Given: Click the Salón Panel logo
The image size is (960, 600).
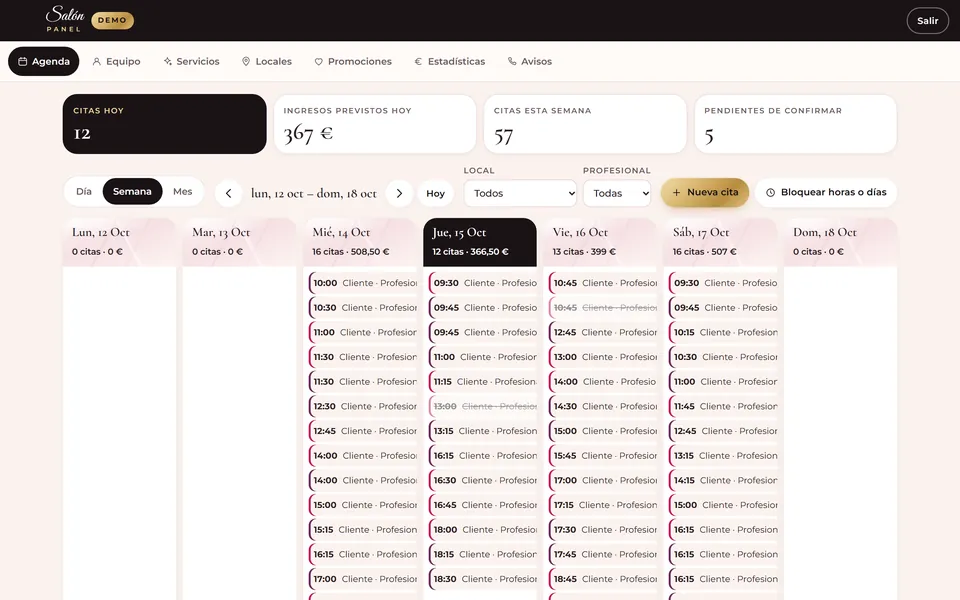Looking at the screenshot, I should click(x=65, y=19).
